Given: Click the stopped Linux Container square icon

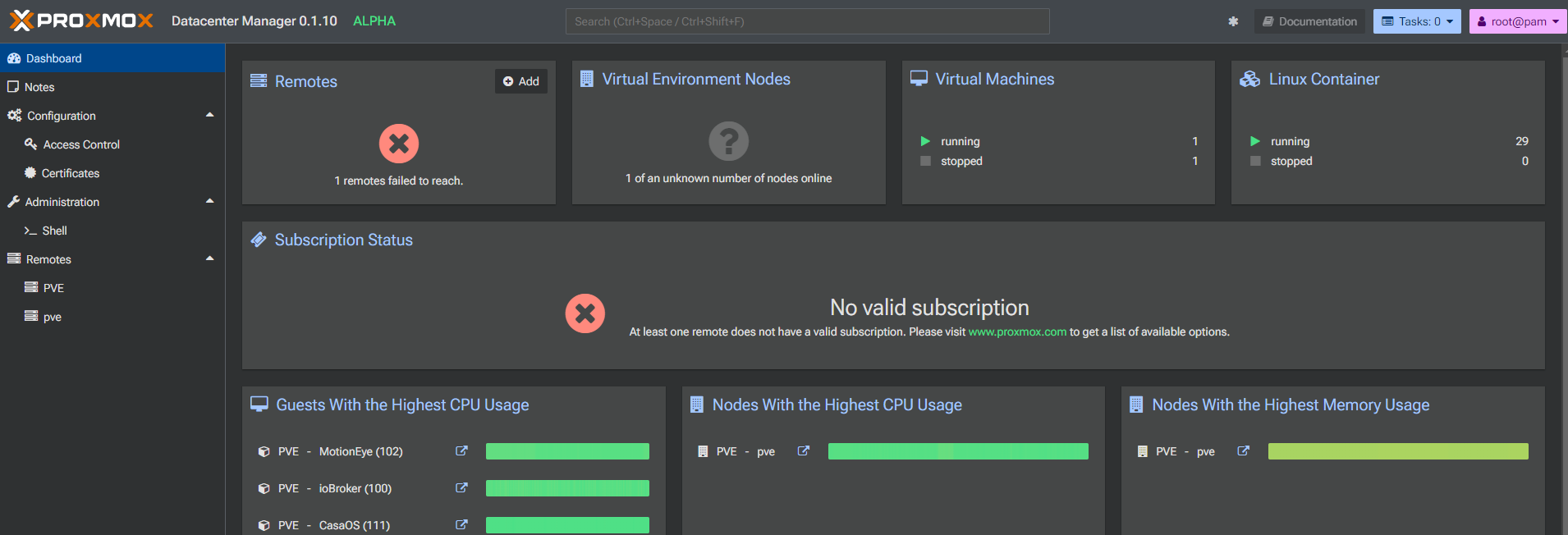Looking at the screenshot, I should [x=1255, y=161].
